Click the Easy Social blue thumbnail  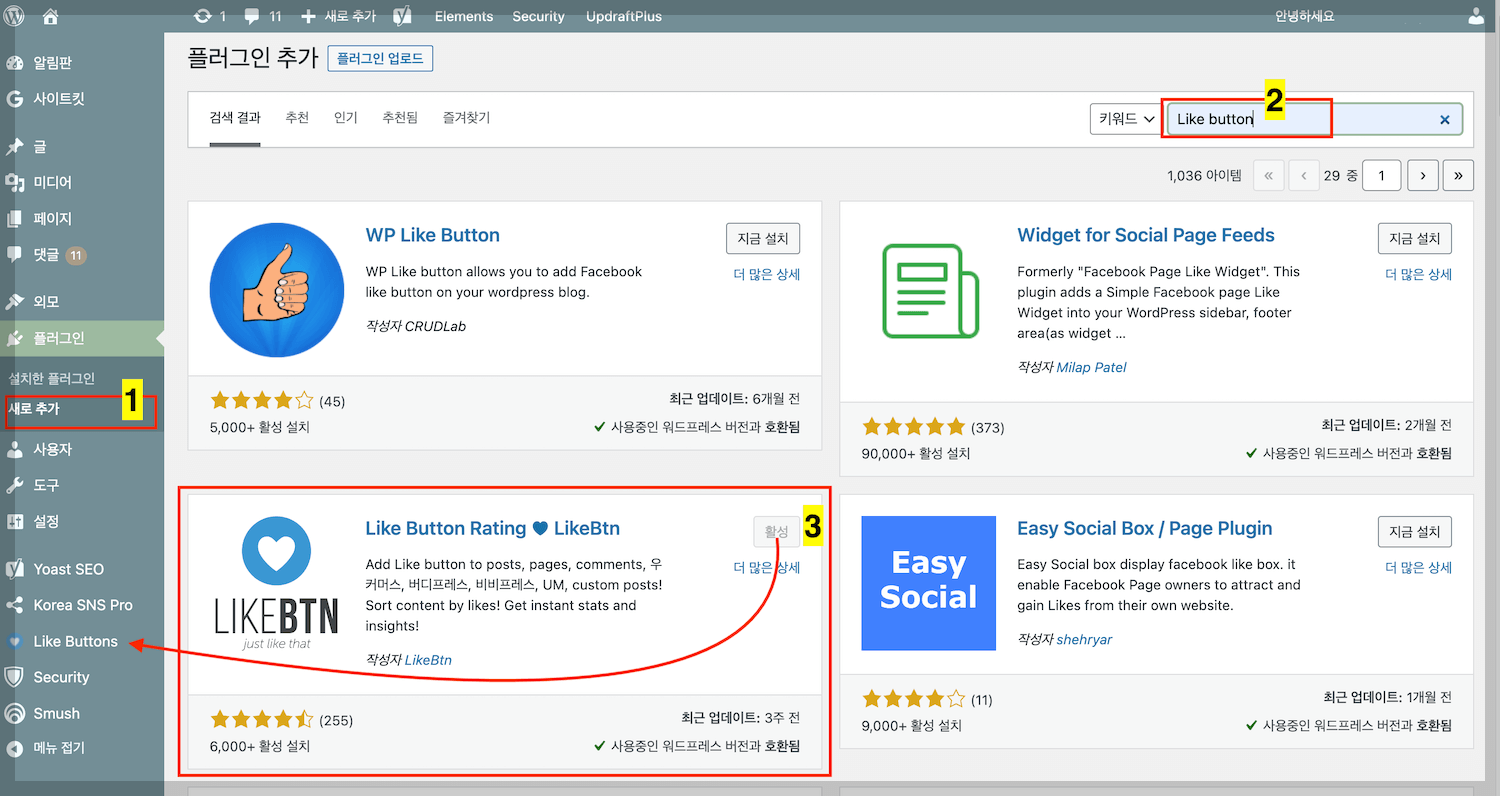928,583
